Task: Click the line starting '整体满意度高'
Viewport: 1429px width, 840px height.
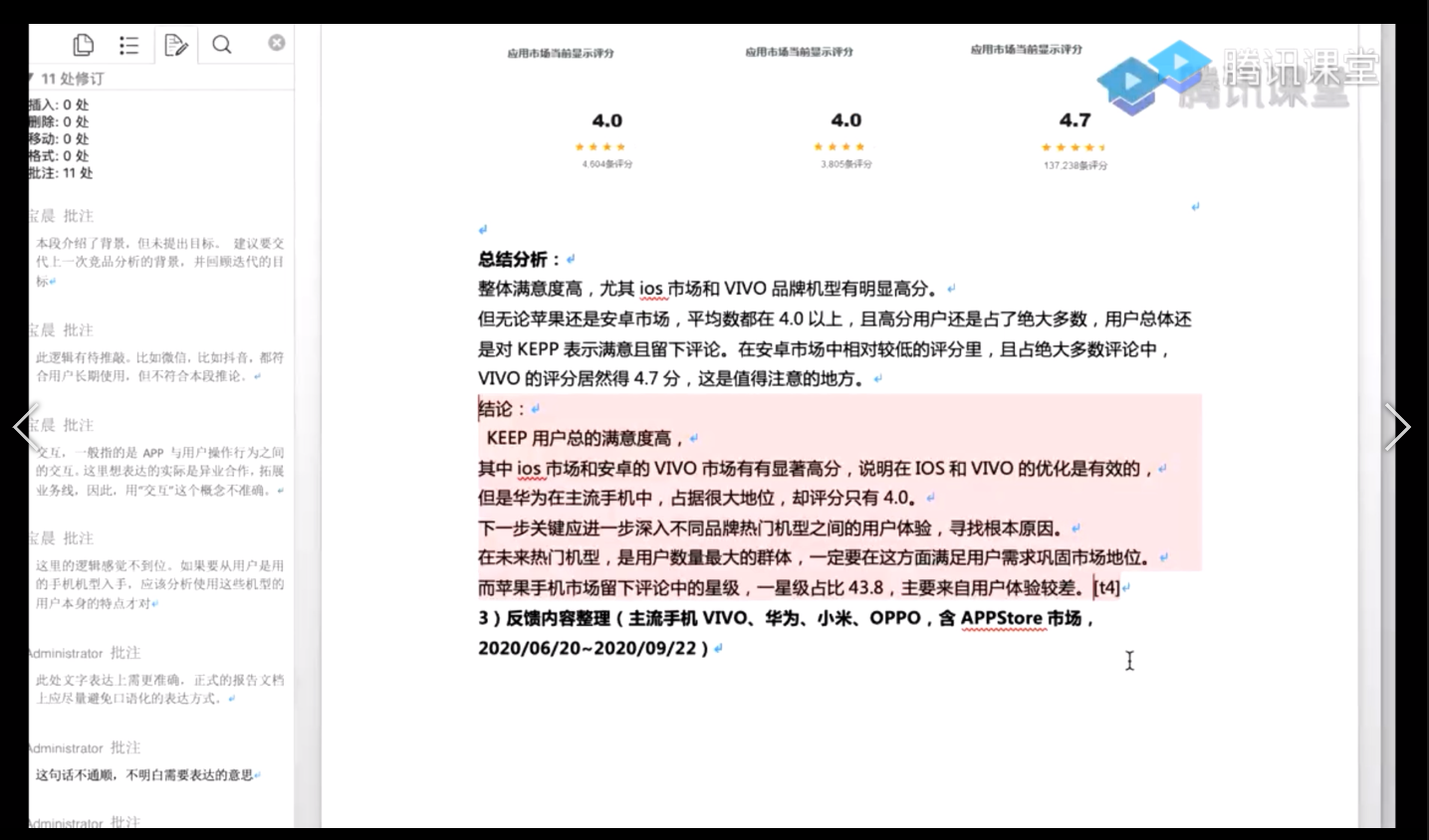Action: tap(708, 289)
